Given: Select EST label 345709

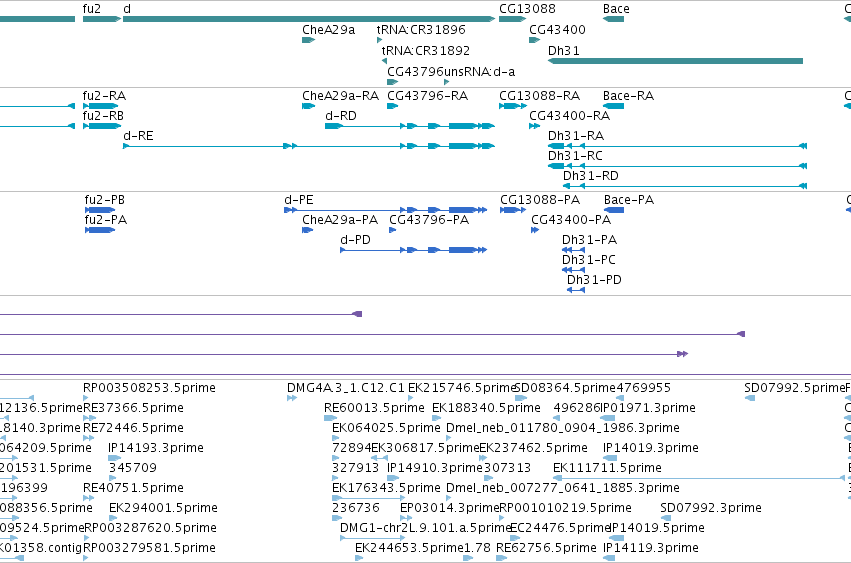Looking at the screenshot, I should point(133,468).
